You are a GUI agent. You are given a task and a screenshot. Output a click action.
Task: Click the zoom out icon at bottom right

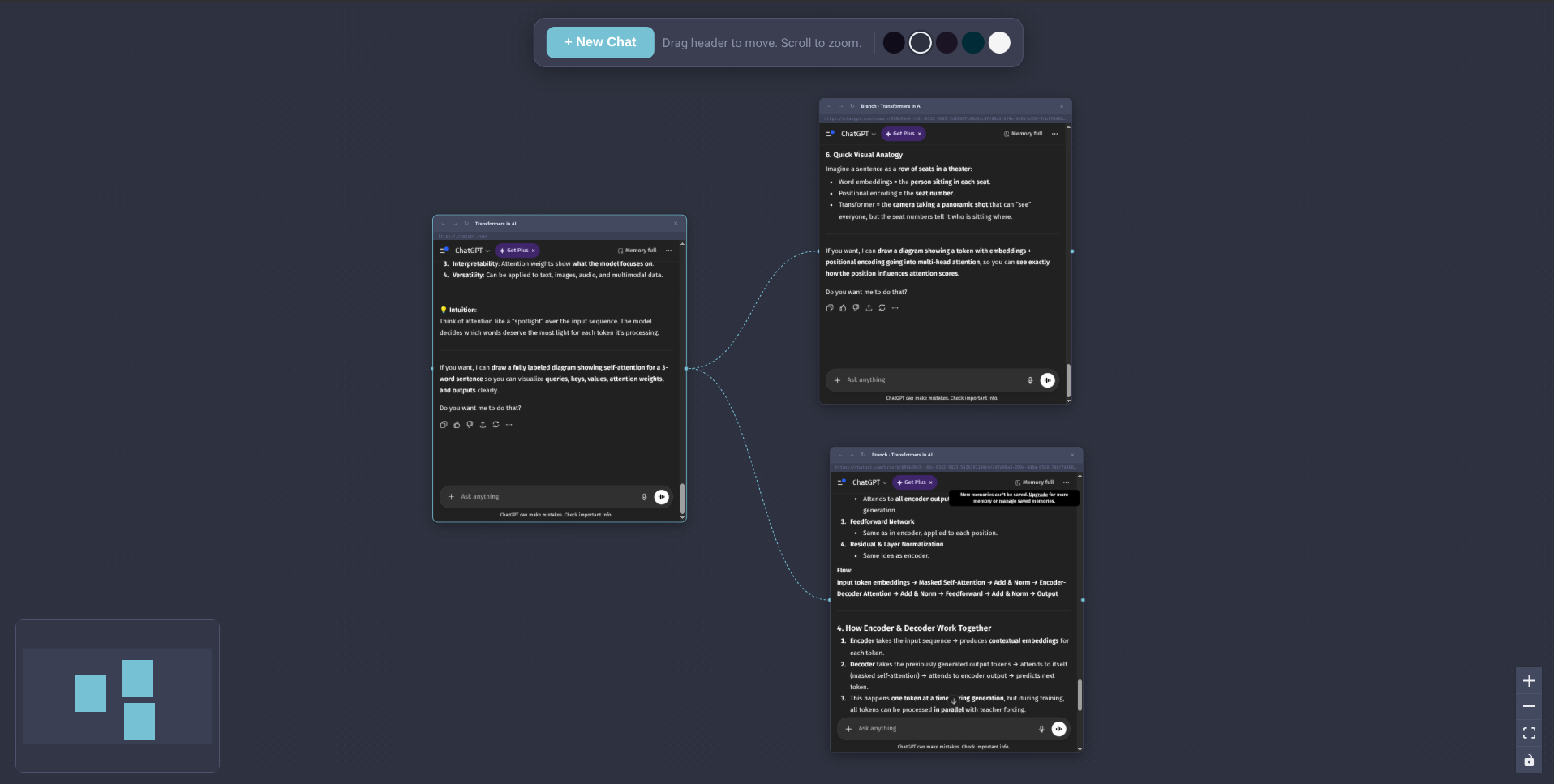(x=1529, y=707)
